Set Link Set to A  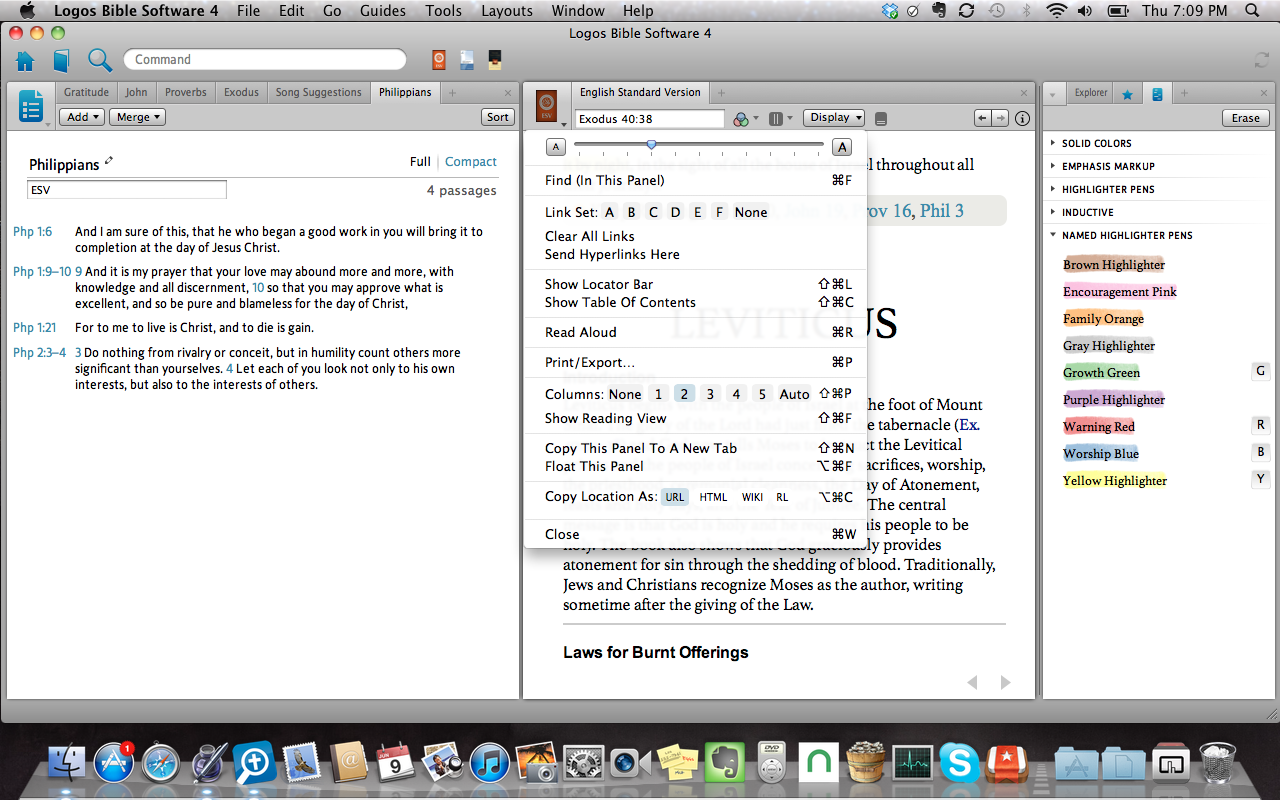click(609, 212)
